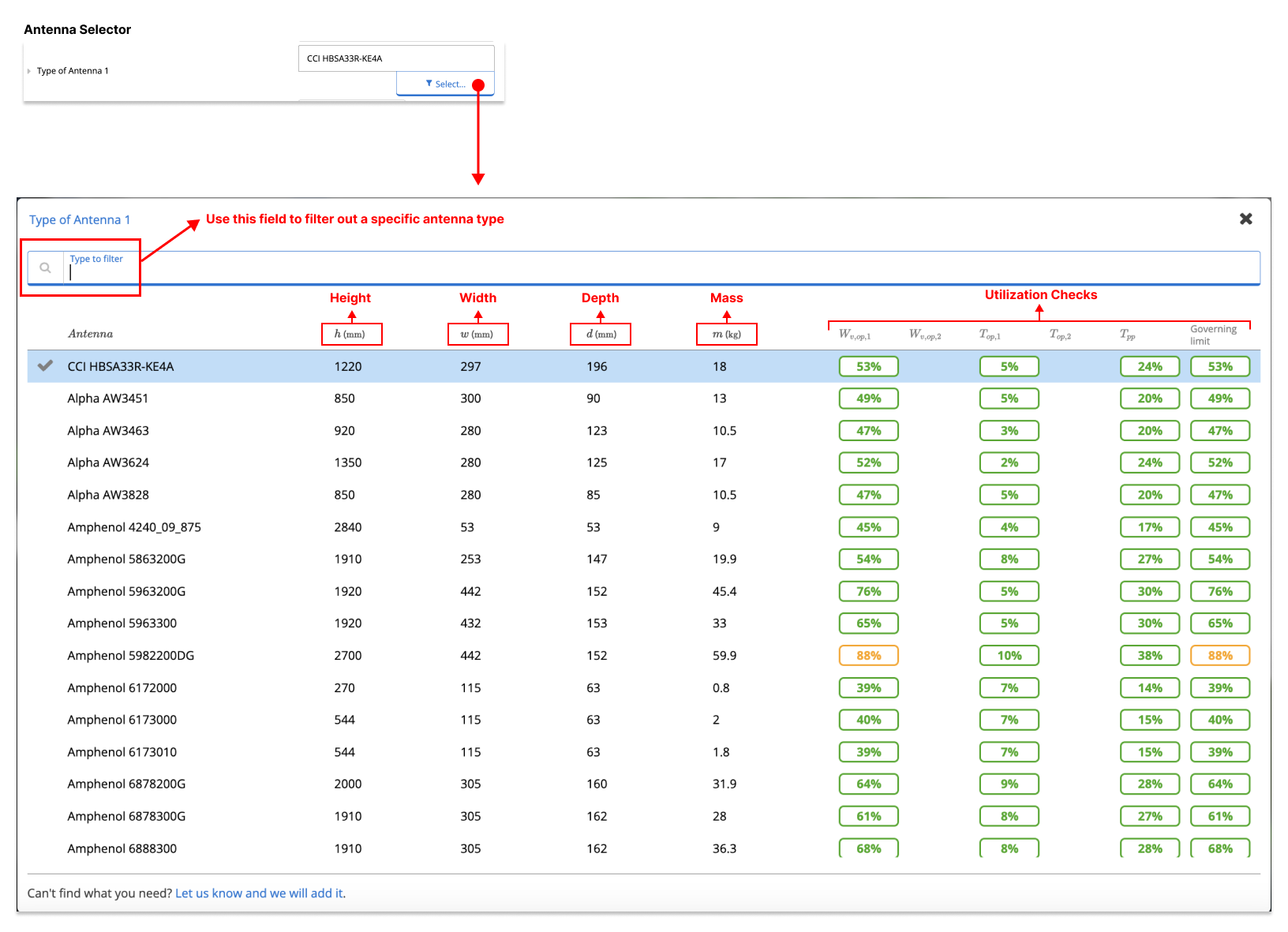This screenshot has width=1288, height=932.
Task: Close the Type of Antenna 1 dialog
Action: pos(1246,219)
